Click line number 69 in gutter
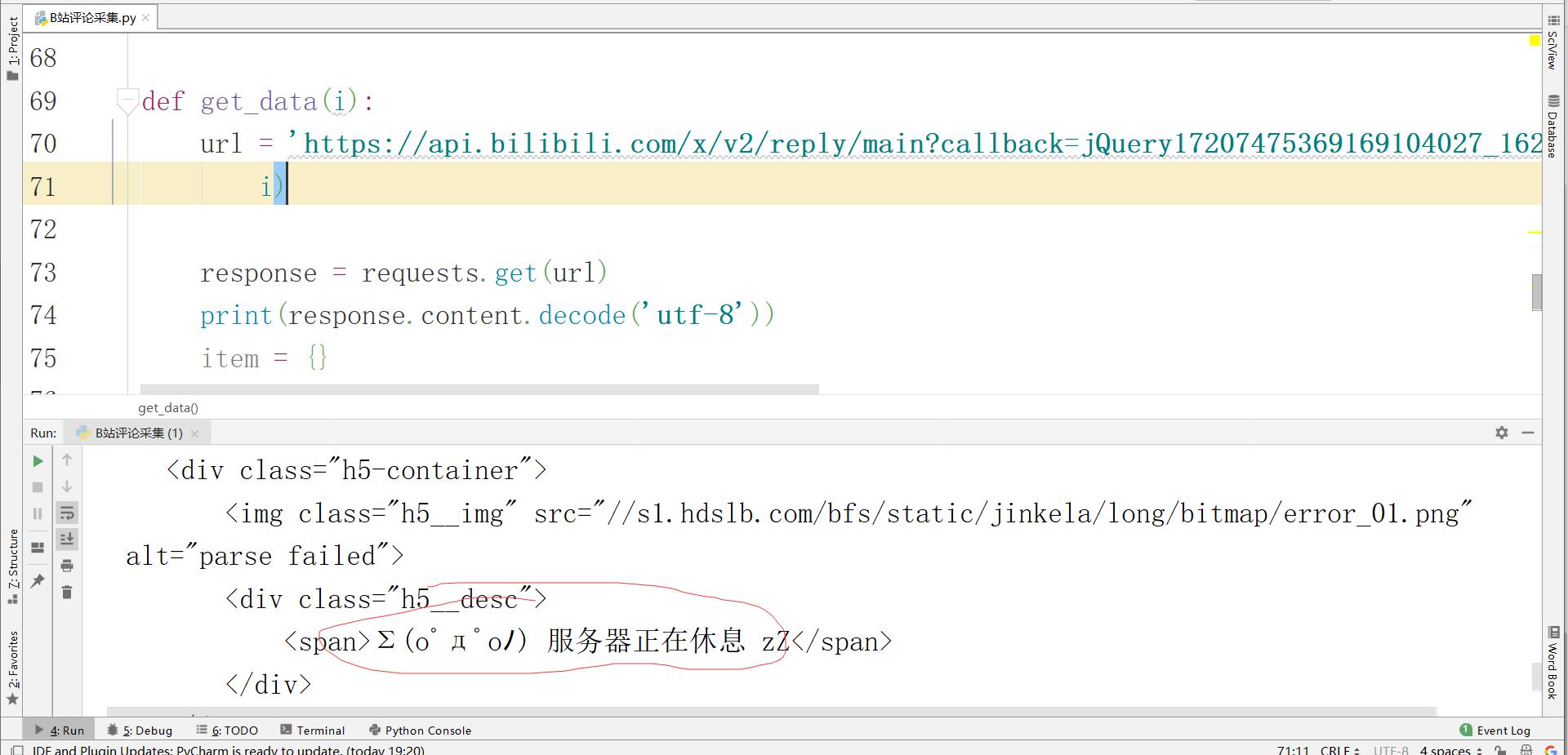This screenshot has height=755, width=1568. [43, 101]
